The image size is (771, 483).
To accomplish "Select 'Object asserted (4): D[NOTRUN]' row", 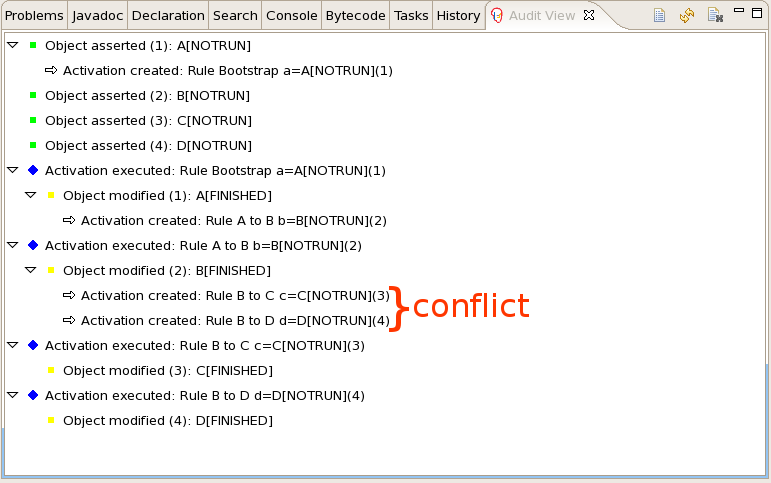I will point(148,146).
